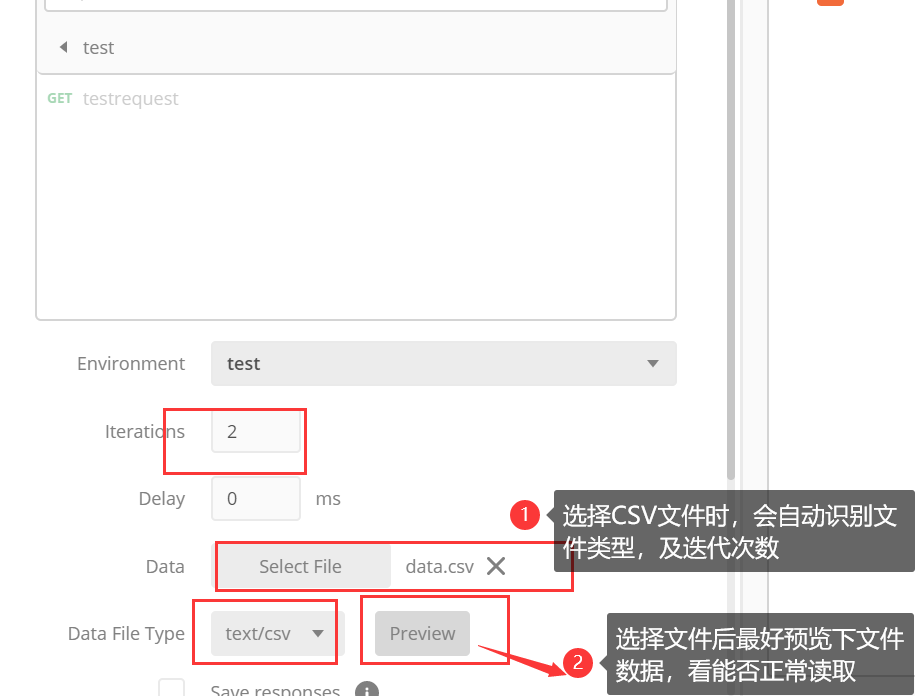
Task: Remove the data.csv file with X
Action: pyautogui.click(x=496, y=566)
